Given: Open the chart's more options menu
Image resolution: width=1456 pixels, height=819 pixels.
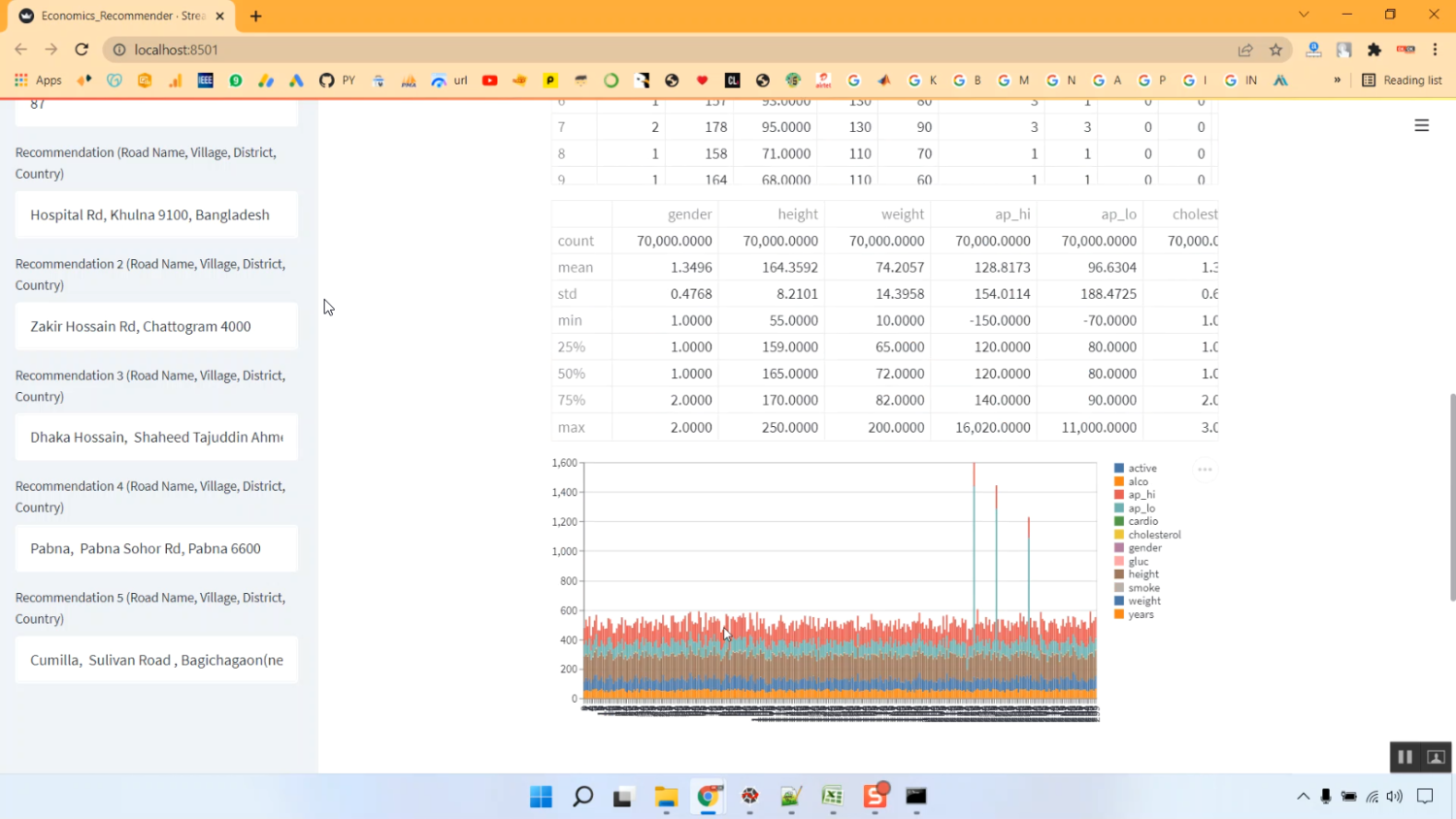Looking at the screenshot, I should click(1205, 469).
